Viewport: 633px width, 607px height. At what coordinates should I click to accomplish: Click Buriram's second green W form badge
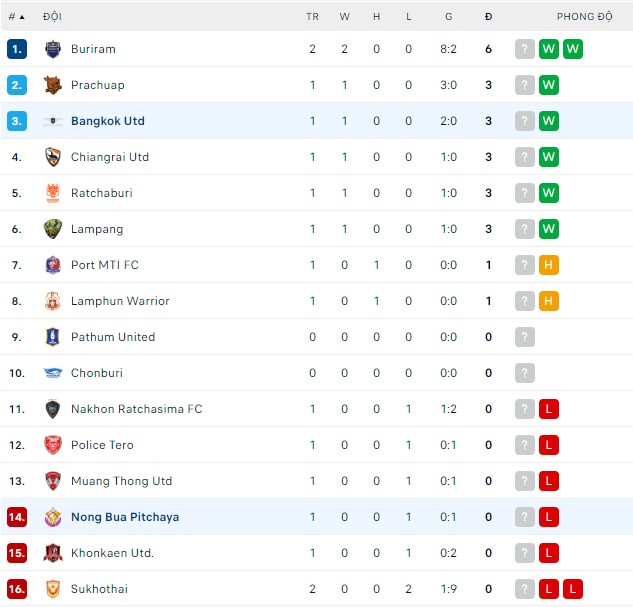click(x=572, y=49)
